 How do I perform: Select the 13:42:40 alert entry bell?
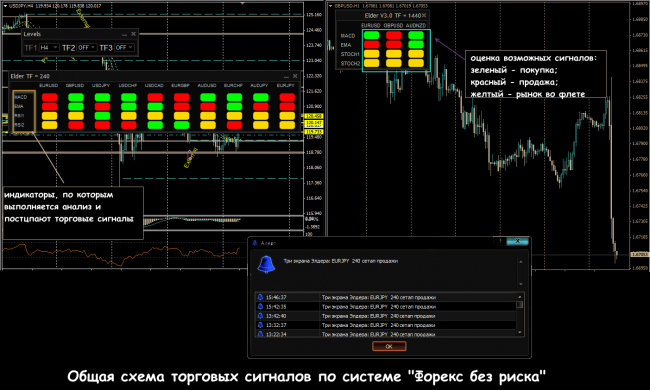[260, 316]
